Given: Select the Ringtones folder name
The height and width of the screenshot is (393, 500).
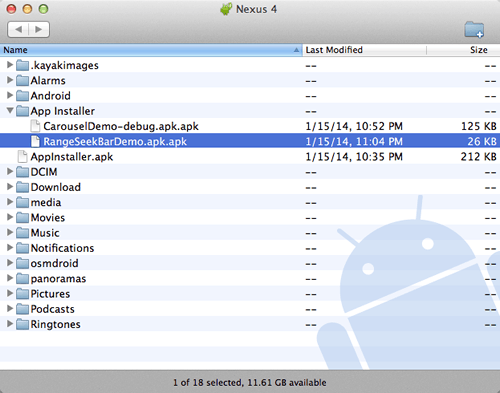Looking at the screenshot, I should coord(55,325).
